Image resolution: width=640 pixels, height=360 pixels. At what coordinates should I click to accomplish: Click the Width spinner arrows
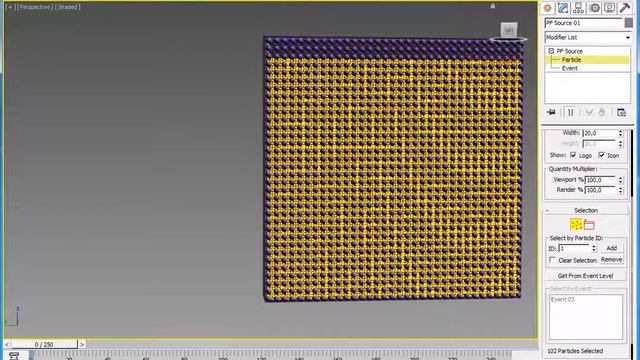point(620,133)
